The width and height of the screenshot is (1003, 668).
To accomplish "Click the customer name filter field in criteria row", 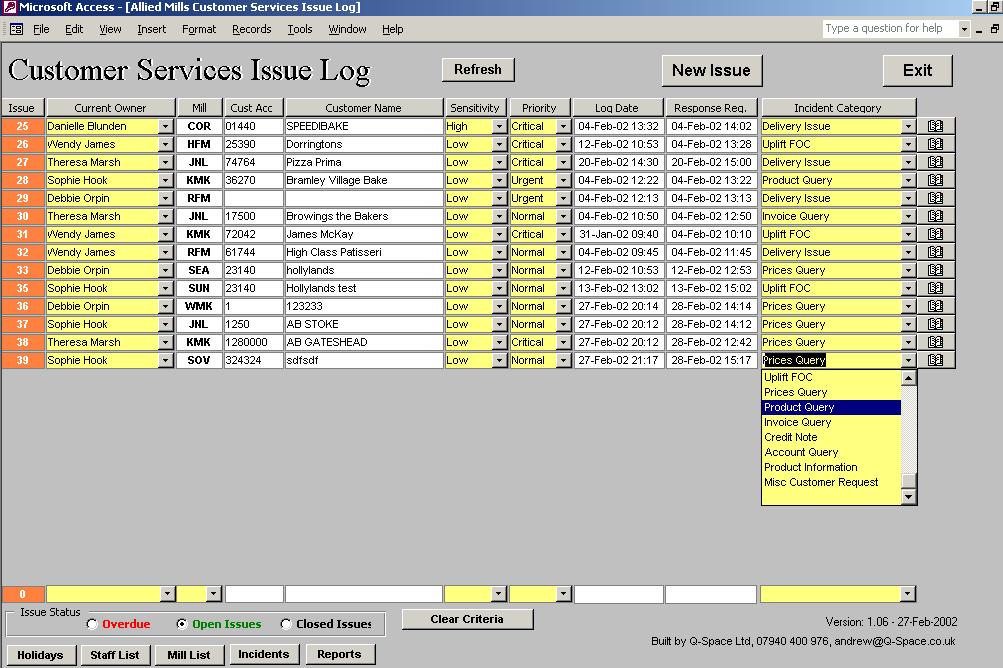I will tap(363, 594).
